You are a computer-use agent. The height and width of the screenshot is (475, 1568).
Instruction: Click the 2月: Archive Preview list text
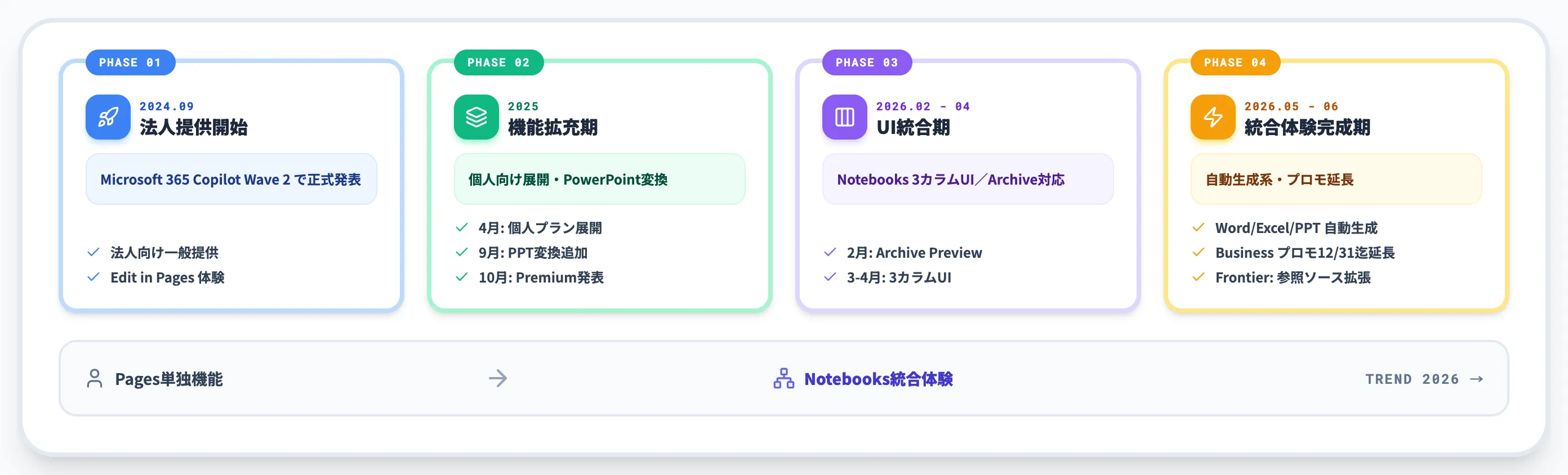(914, 252)
